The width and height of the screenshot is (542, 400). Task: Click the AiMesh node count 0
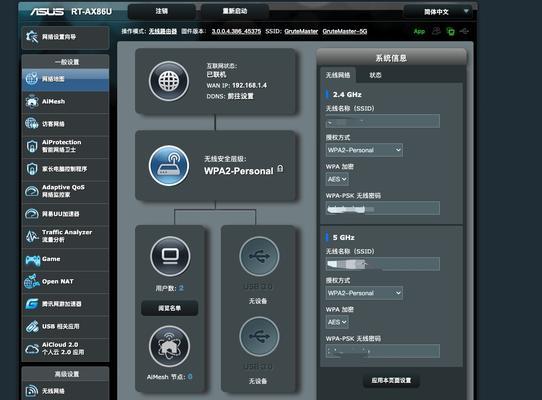[x=190, y=376]
